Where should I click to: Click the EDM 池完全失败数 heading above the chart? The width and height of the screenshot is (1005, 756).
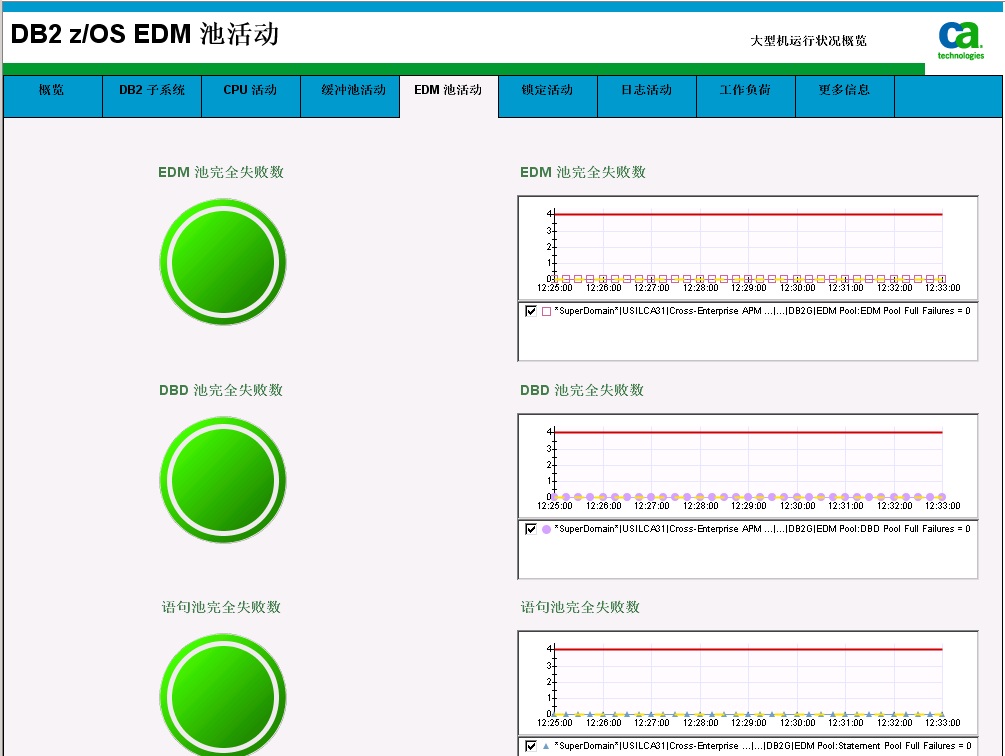(x=583, y=172)
